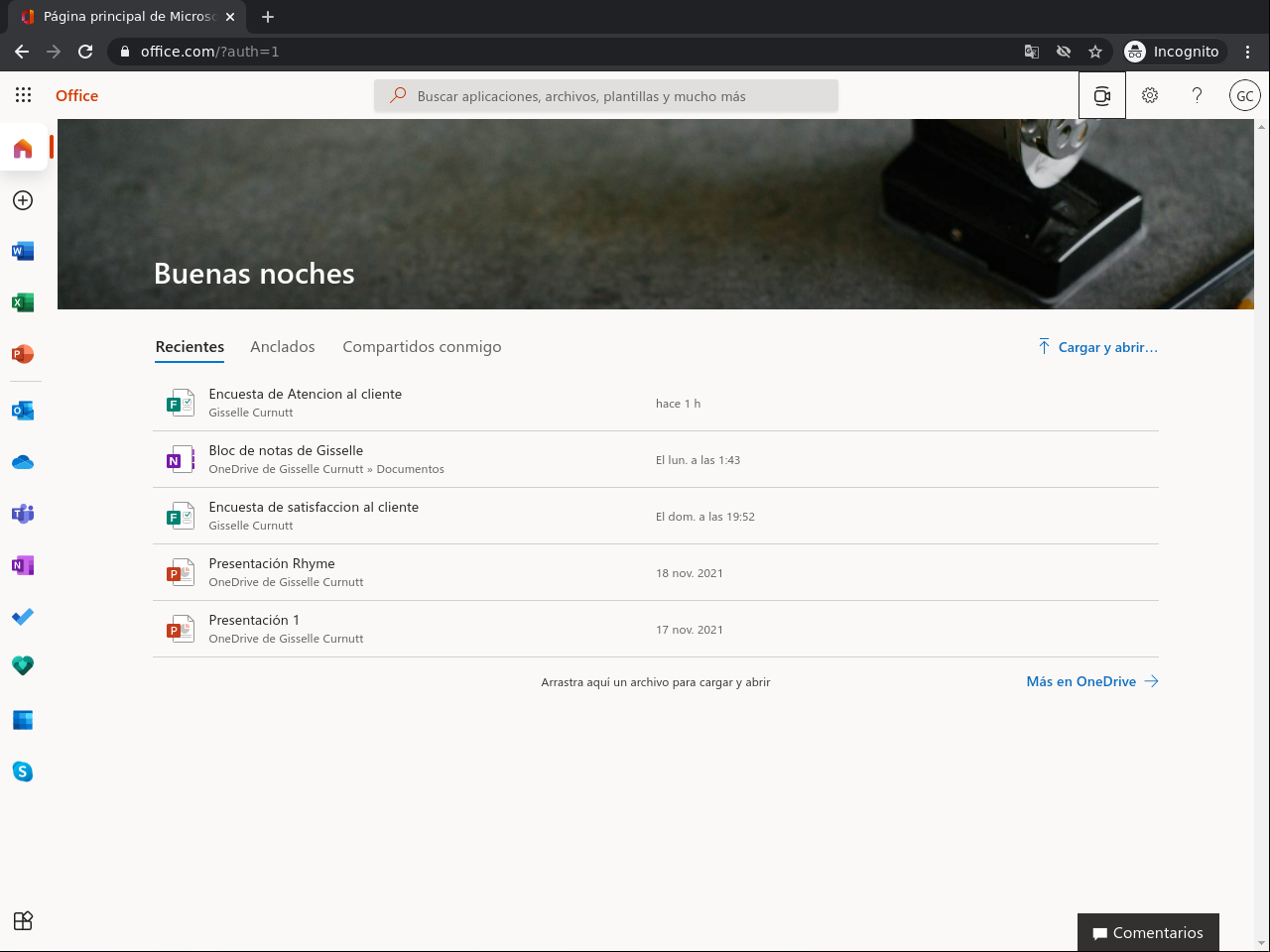This screenshot has height=952, width=1270.
Task: Launch Excel from the sidebar
Action: 23,302
